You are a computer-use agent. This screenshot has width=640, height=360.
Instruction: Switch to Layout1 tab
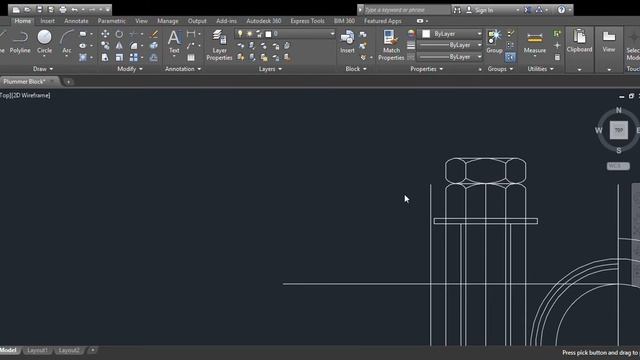38,350
